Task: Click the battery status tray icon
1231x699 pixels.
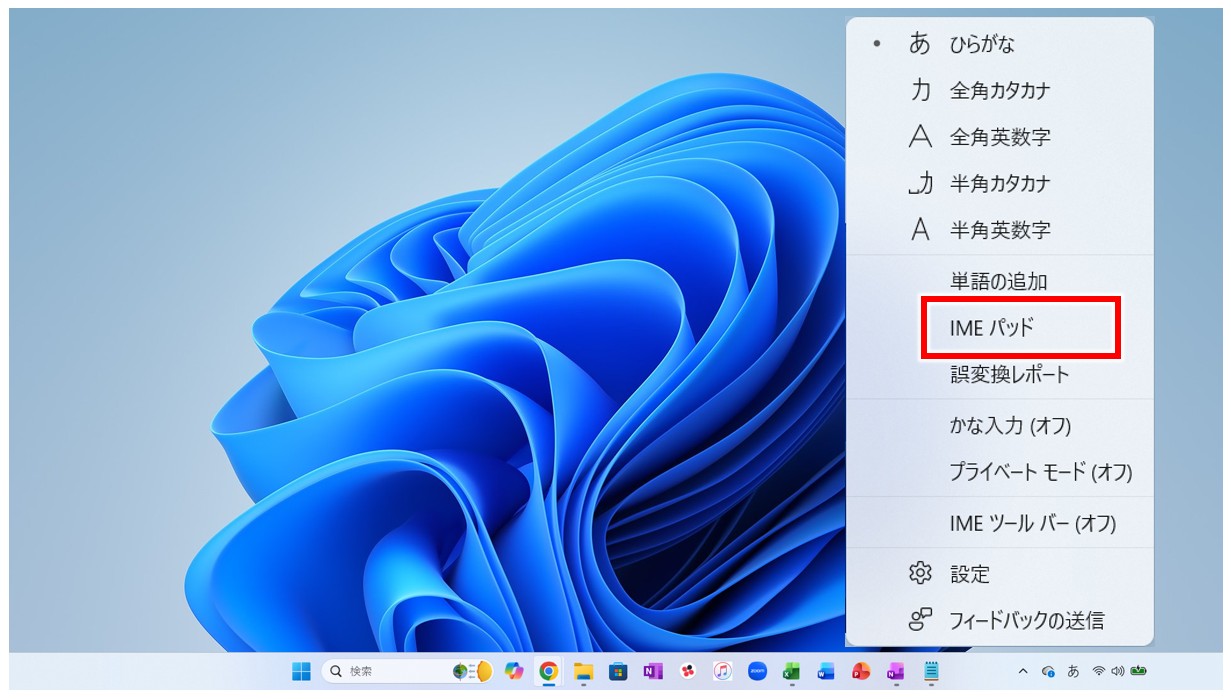Action: [1139, 671]
